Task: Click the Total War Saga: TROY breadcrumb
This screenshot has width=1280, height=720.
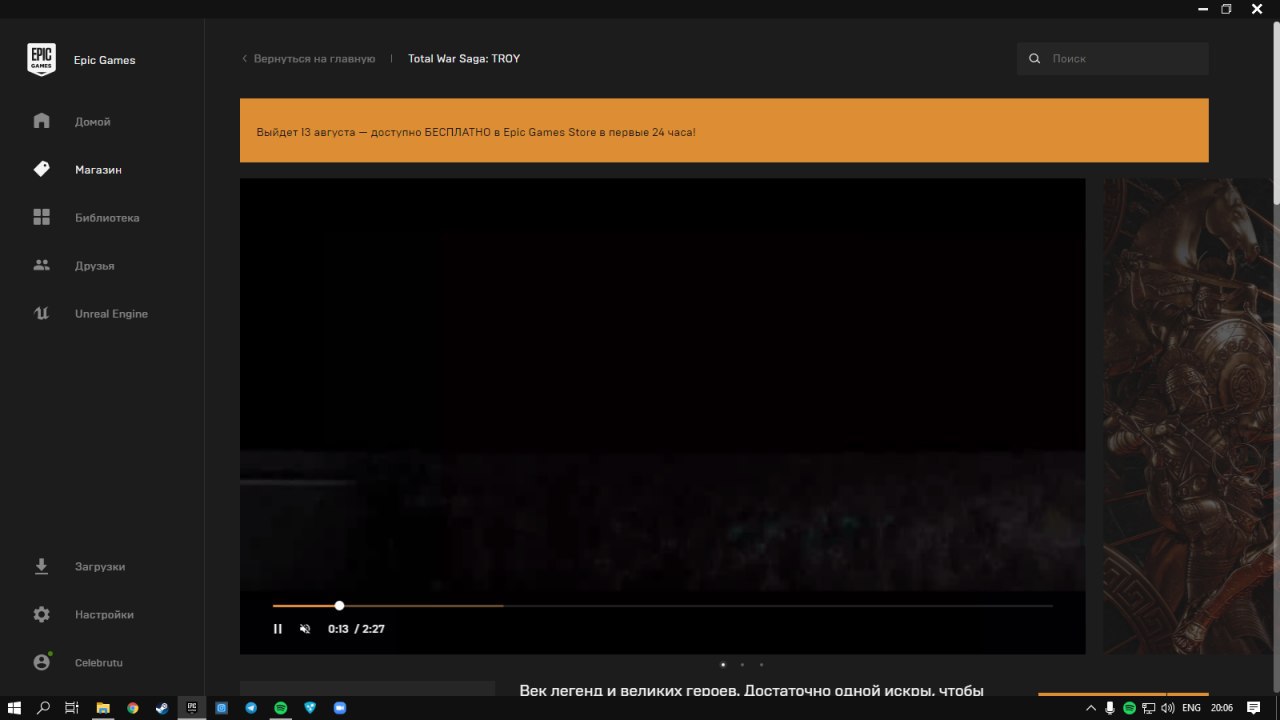Action: click(x=464, y=59)
